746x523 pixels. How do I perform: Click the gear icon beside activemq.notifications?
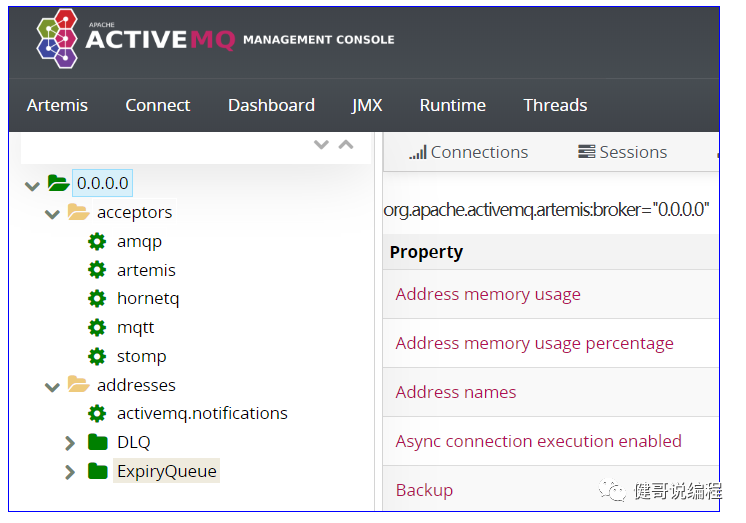click(97, 413)
